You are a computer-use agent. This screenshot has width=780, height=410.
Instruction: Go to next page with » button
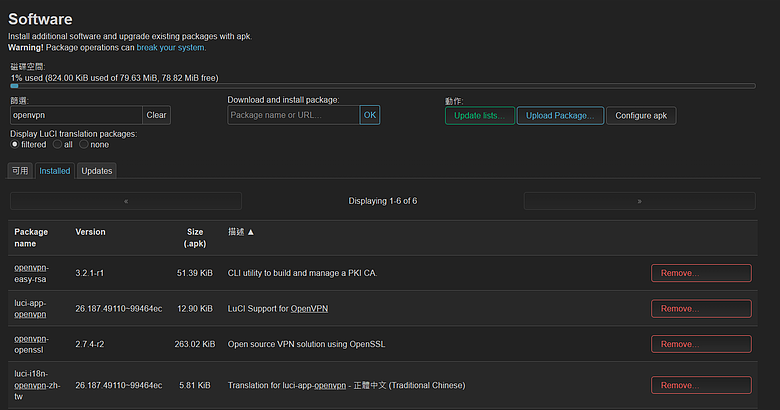point(640,201)
